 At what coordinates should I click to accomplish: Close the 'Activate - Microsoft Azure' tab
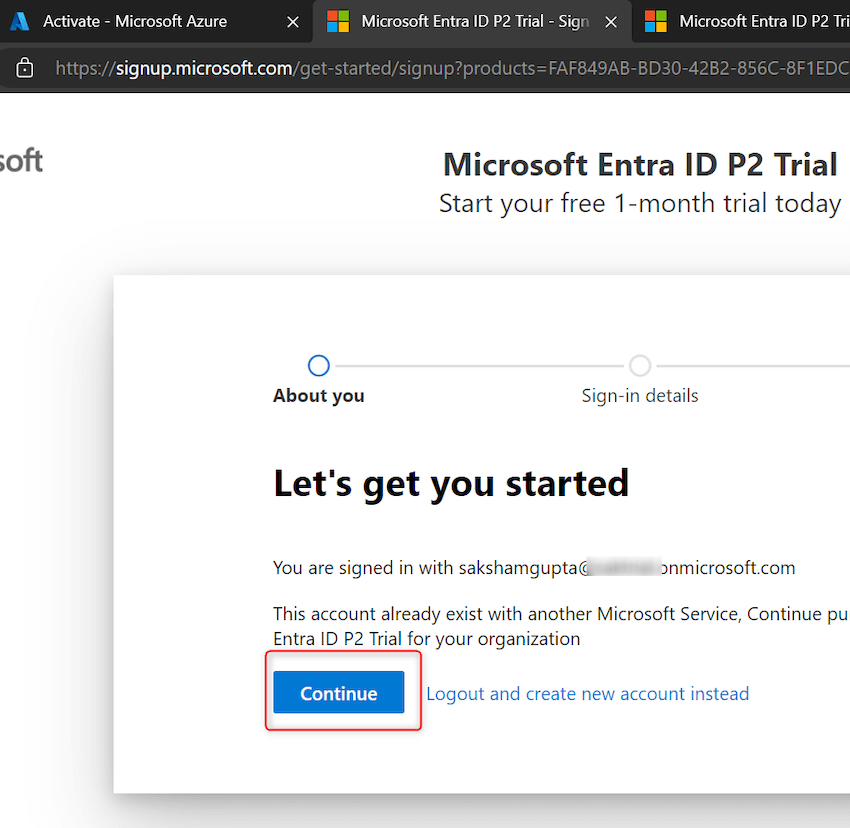[291, 21]
